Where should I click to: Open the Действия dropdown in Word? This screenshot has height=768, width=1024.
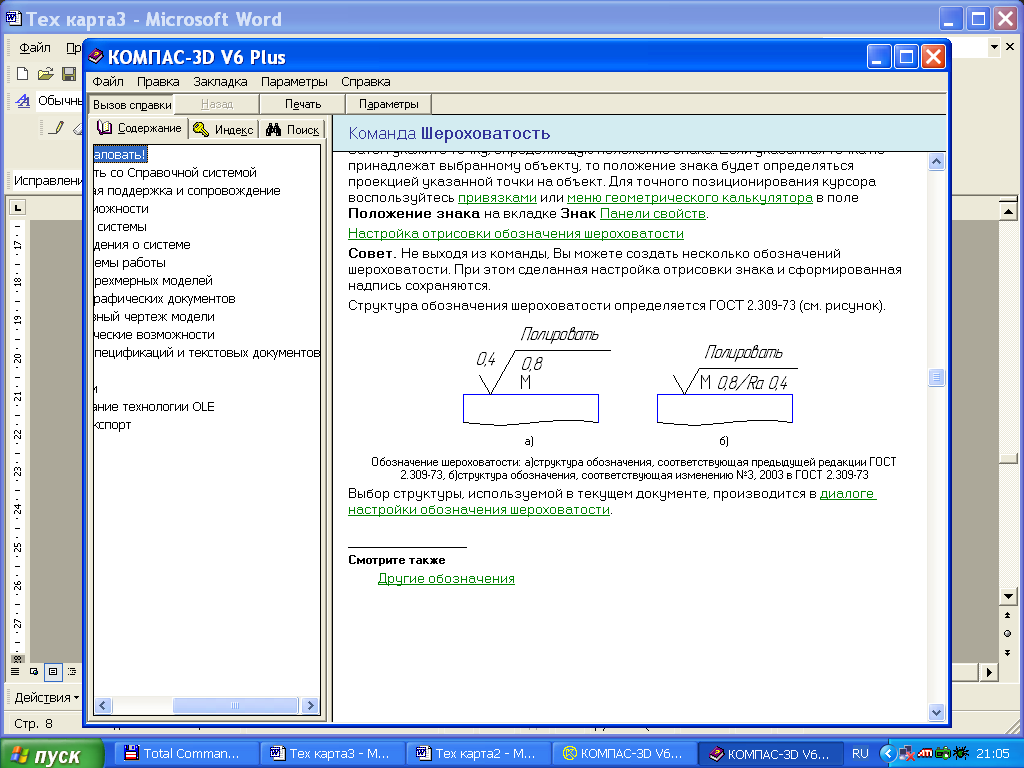[46, 697]
